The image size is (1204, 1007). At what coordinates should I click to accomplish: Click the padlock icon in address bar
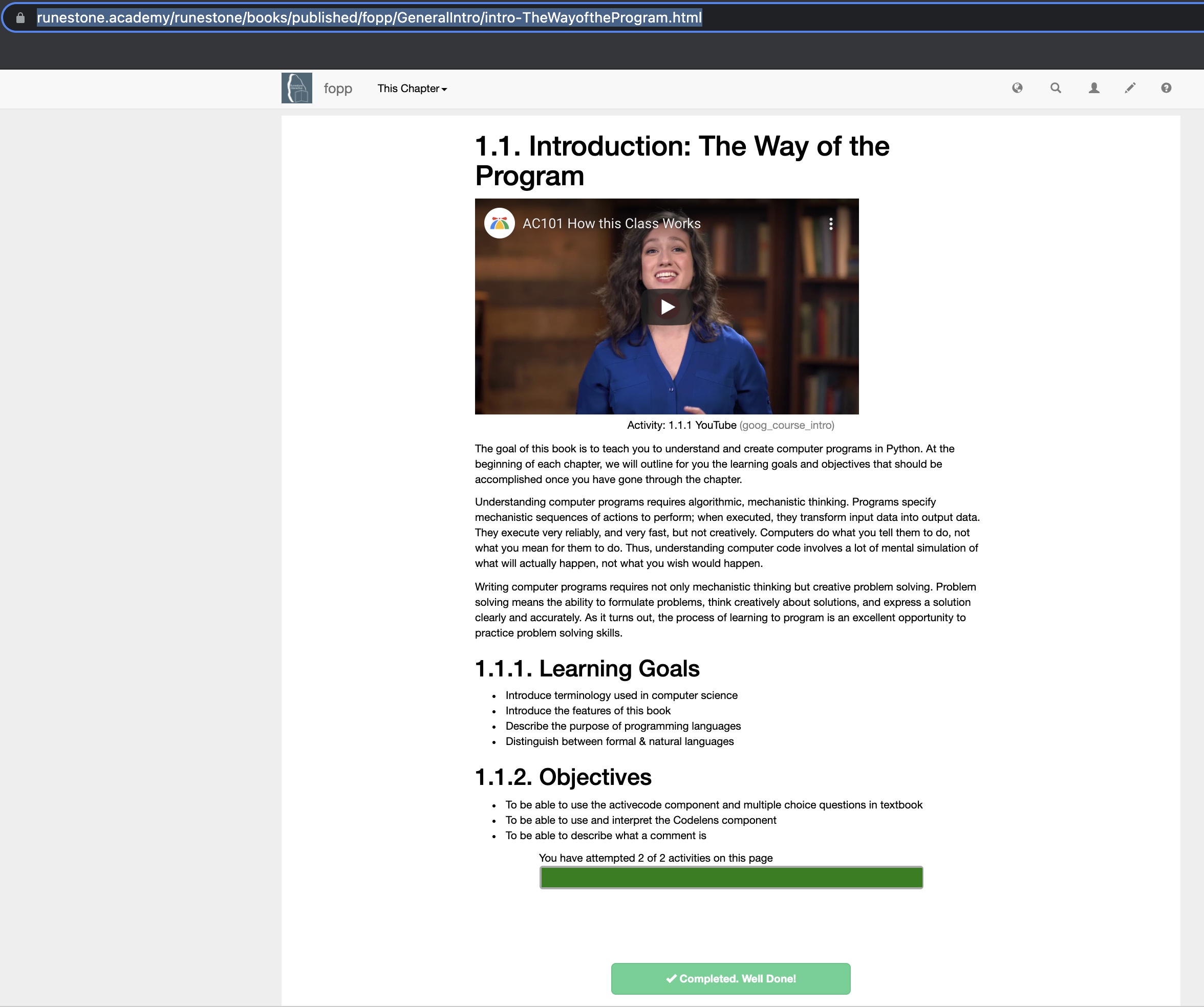tap(20, 18)
